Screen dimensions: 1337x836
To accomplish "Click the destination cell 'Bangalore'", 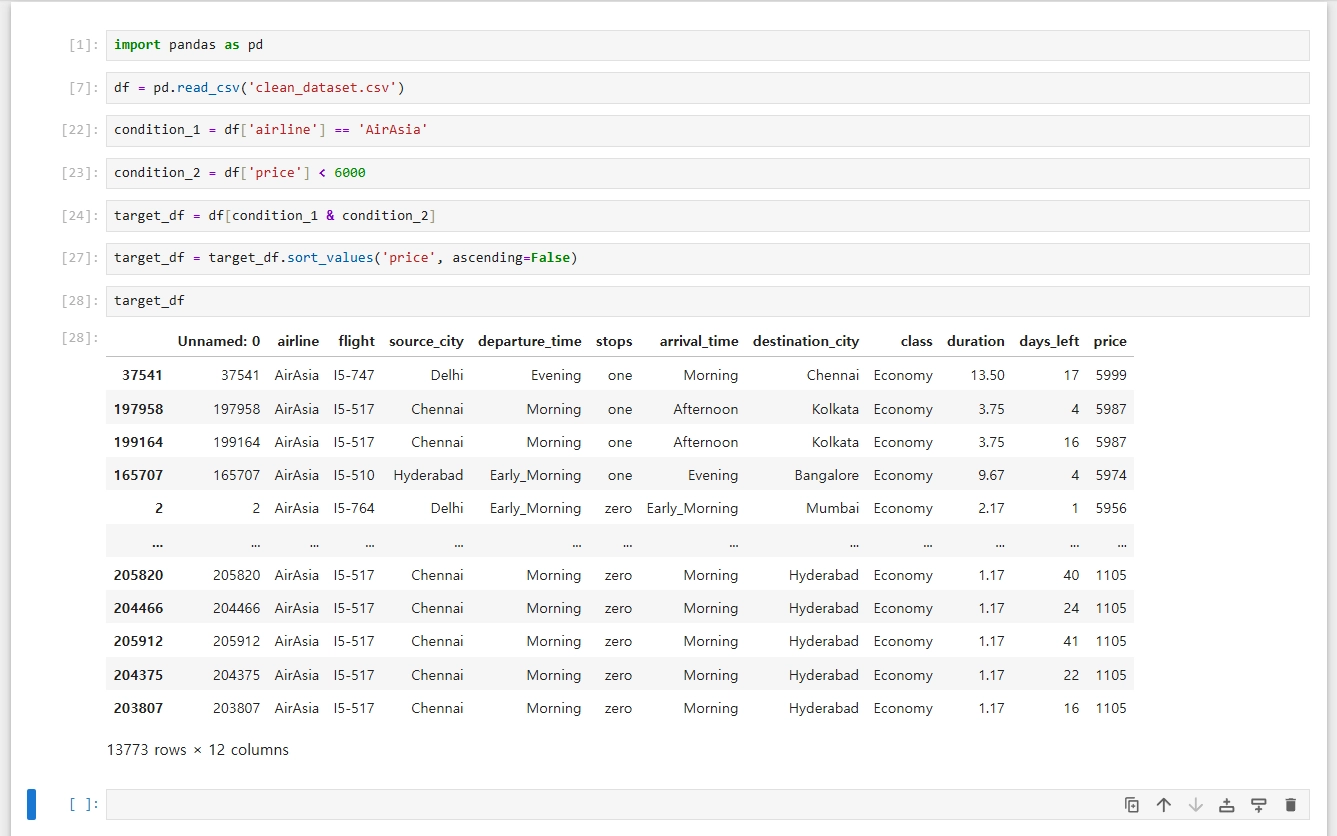I will (x=827, y=475).
